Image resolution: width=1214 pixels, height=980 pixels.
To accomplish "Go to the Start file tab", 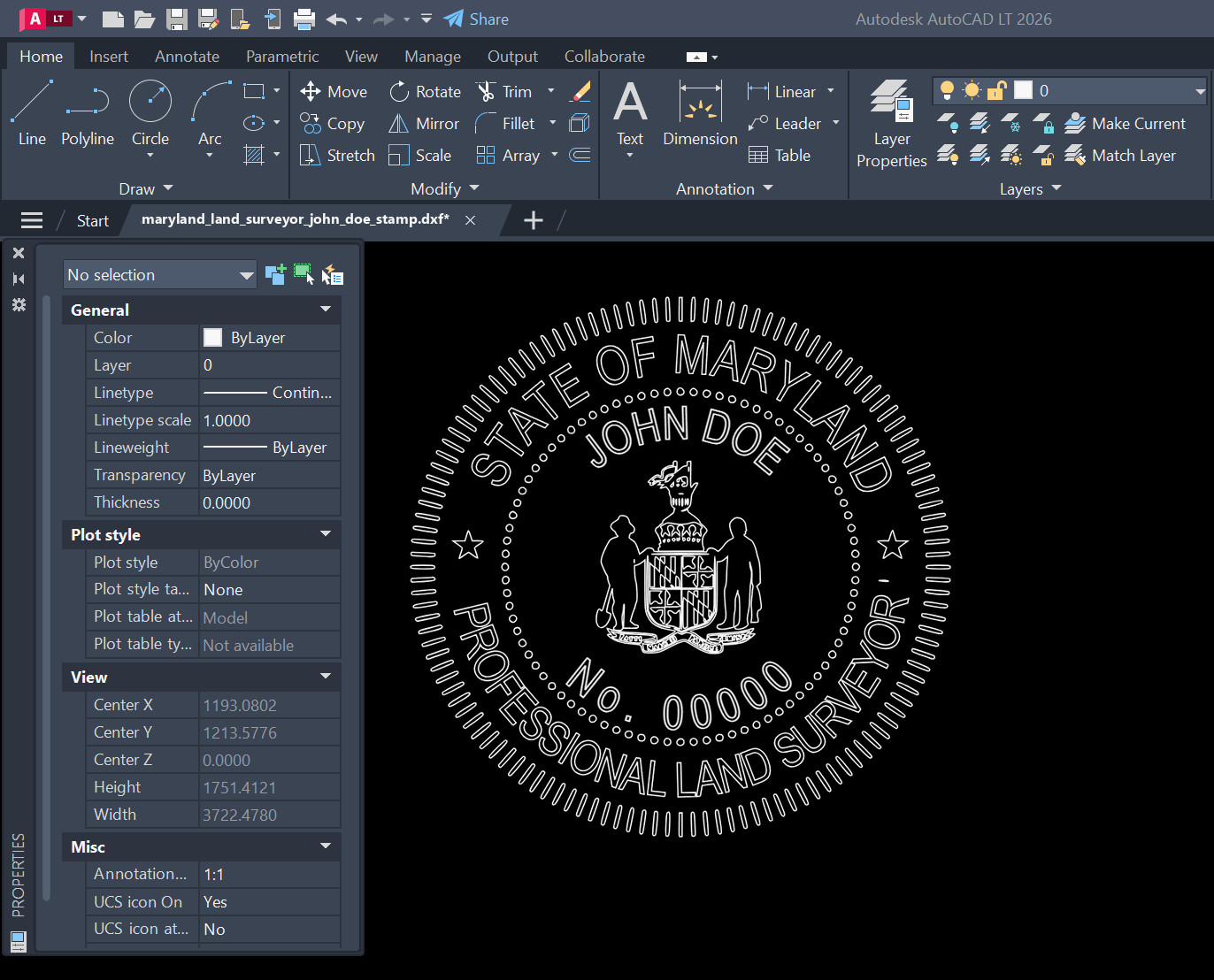I will tap(93, 221).
